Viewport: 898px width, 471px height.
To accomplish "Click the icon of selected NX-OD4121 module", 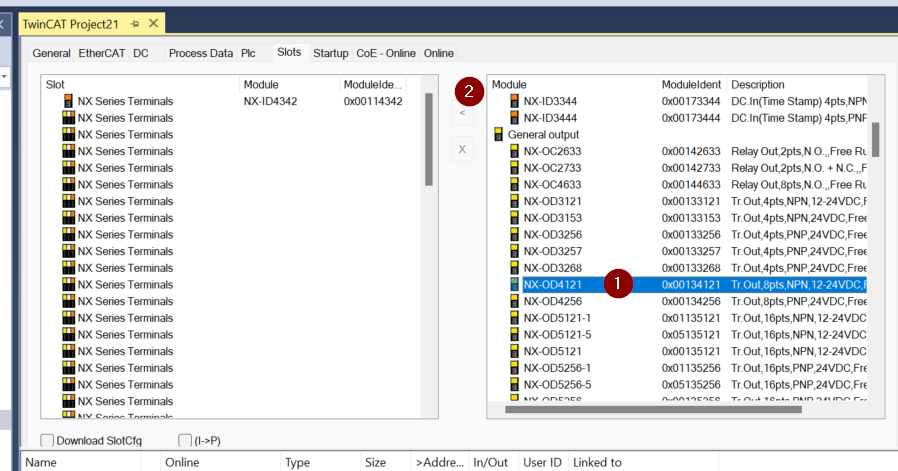I will pyautogui.click(x=514, y=284).
